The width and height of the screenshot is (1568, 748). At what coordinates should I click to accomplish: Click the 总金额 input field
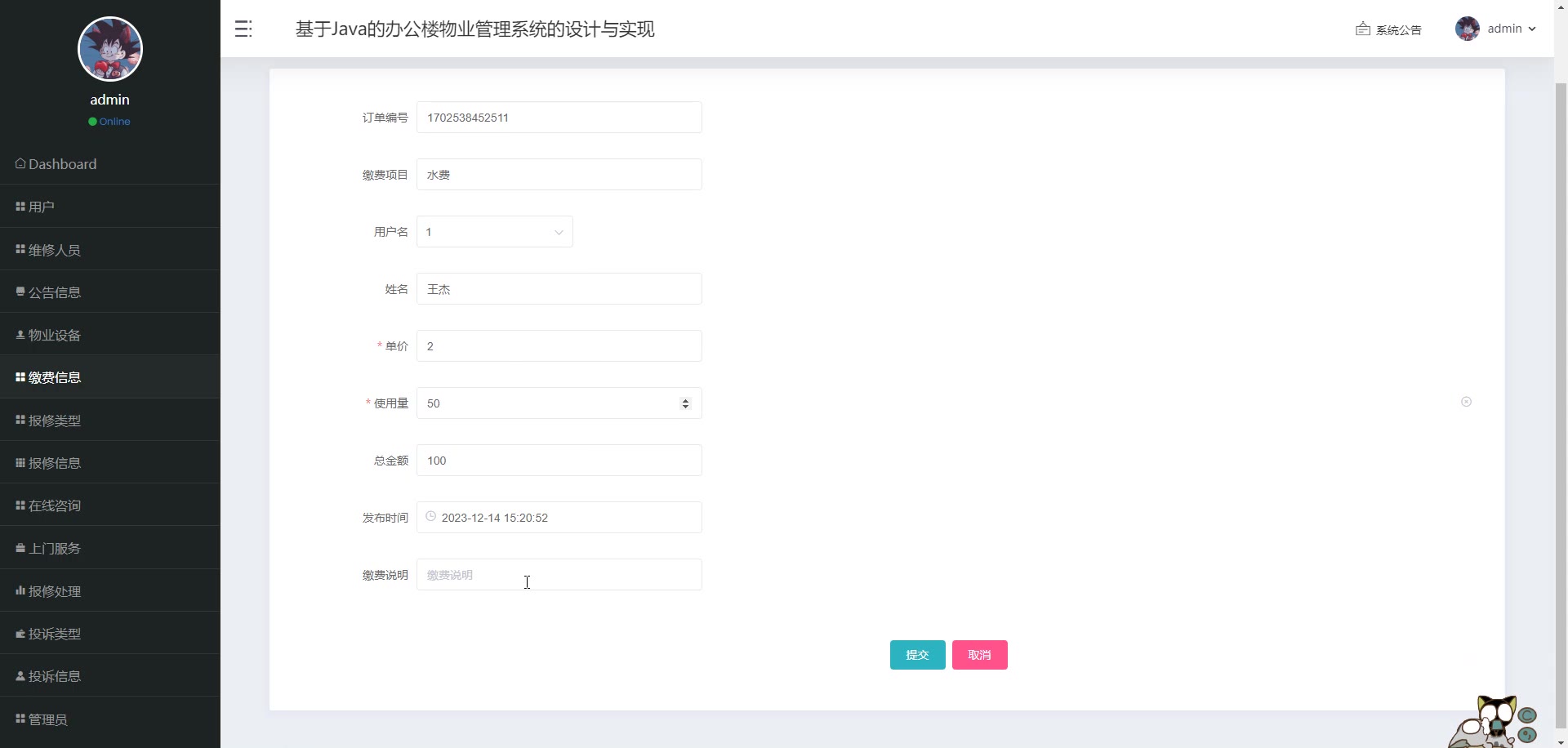click(x=559, y=461)
